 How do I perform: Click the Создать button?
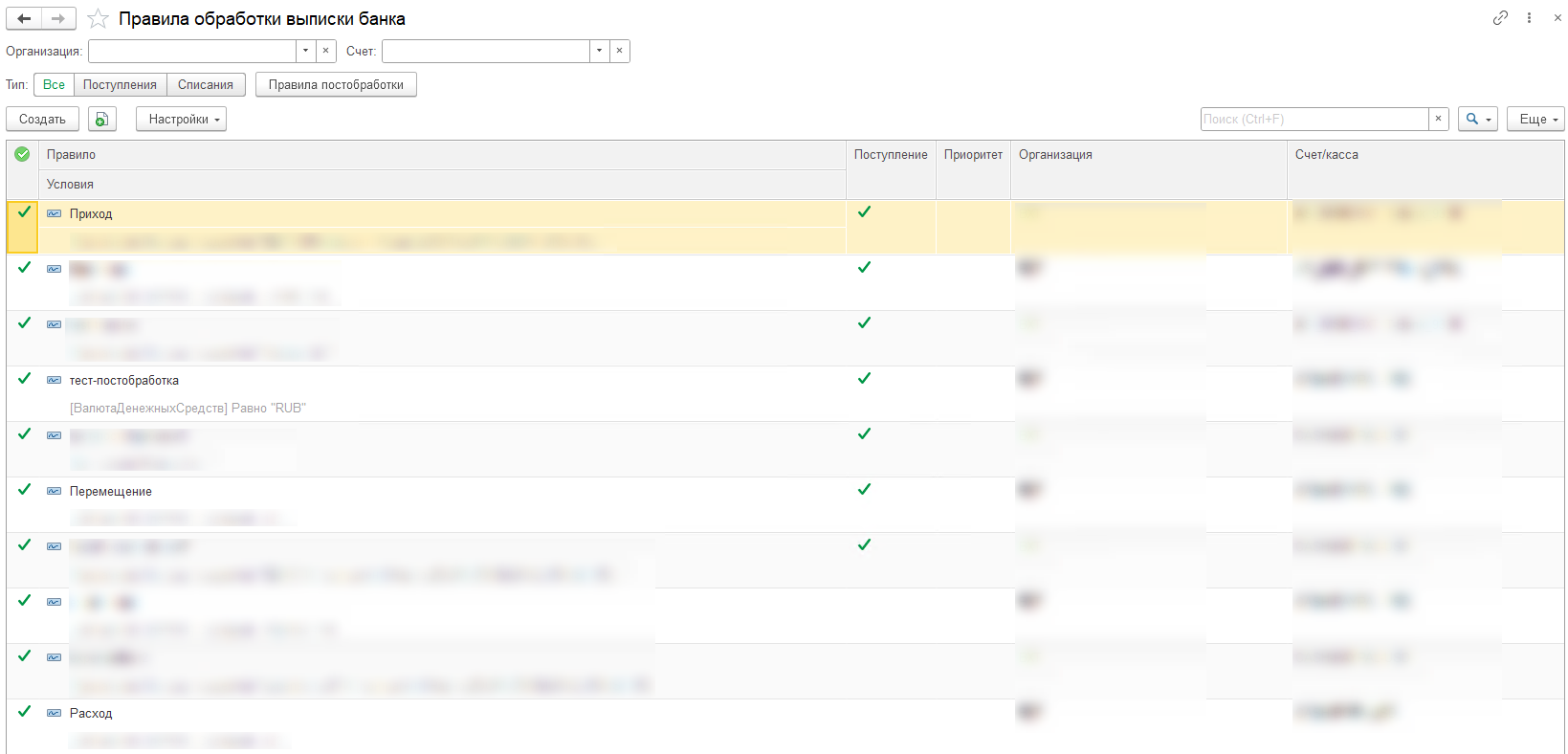coord(42,120)
